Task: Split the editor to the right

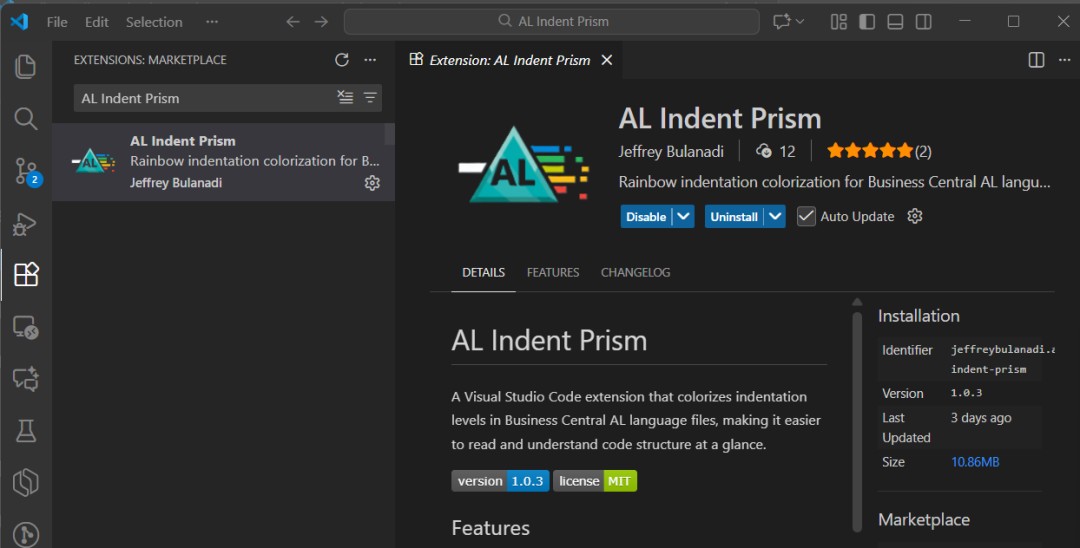Action: pos(1037,60)
